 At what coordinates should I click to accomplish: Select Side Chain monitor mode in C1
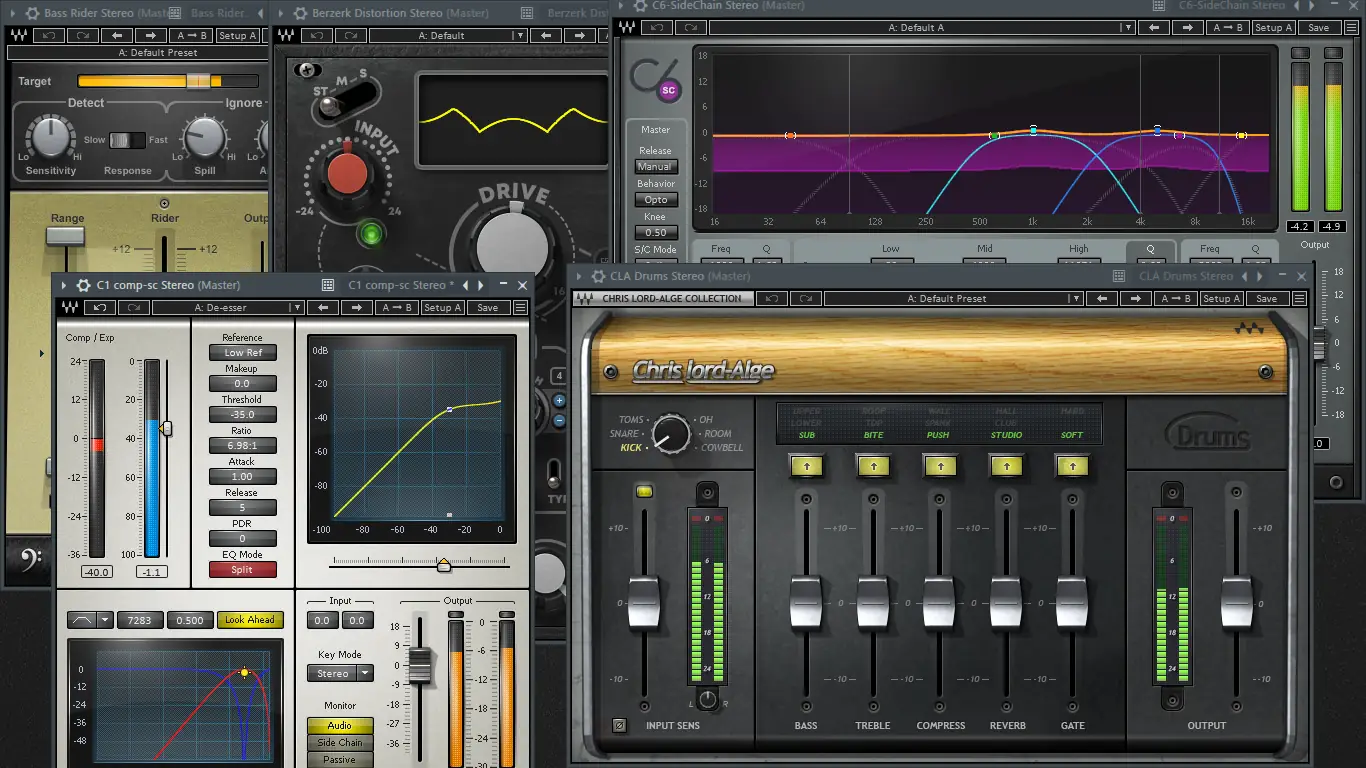pos(339,743)
